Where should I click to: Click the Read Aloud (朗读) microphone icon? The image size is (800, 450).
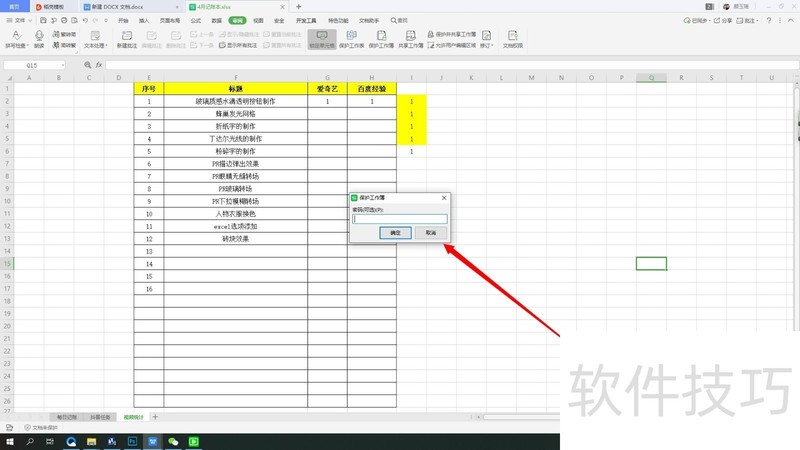coord(39,35)
